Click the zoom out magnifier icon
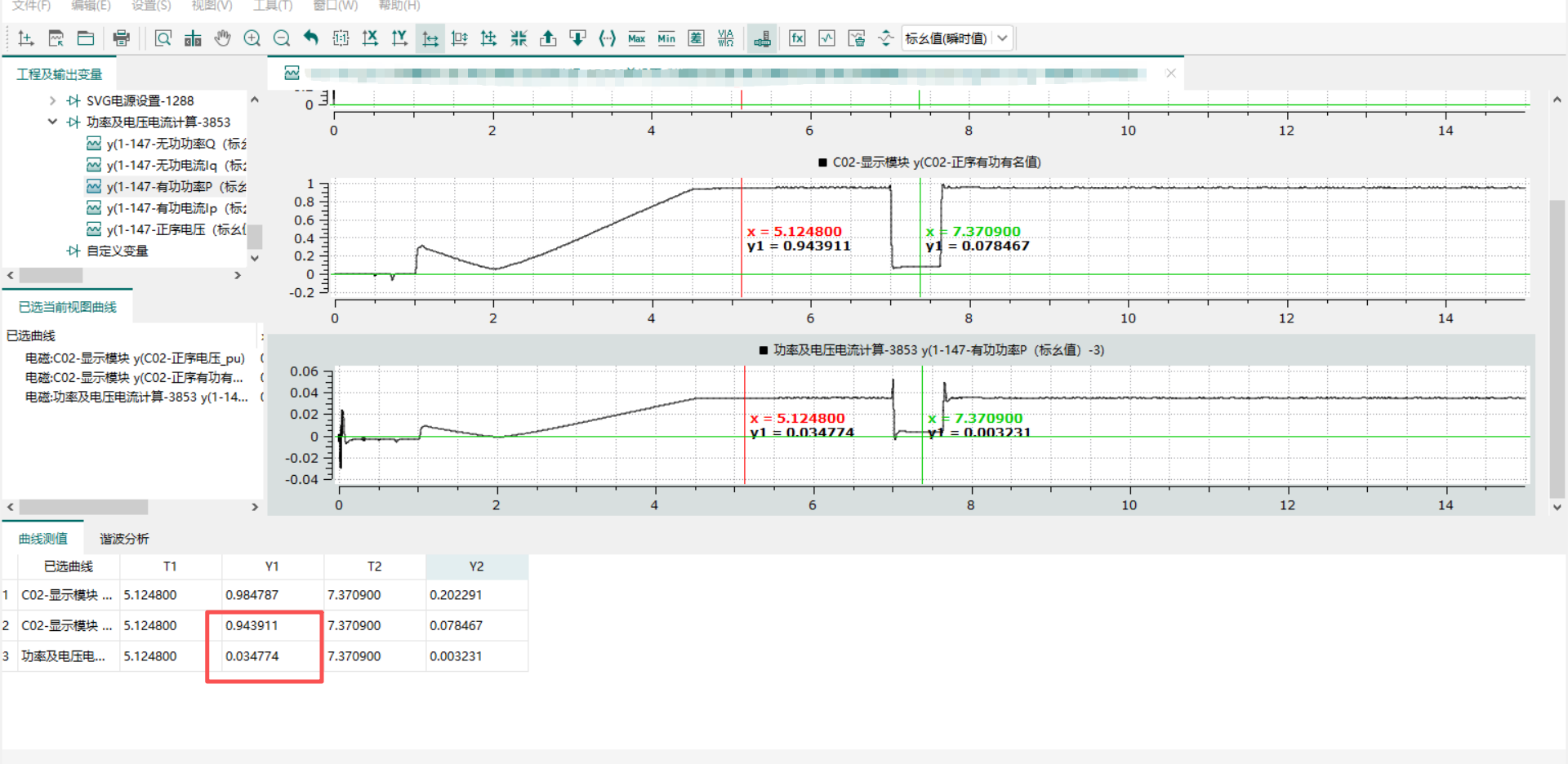 click(x=282, y=38)
